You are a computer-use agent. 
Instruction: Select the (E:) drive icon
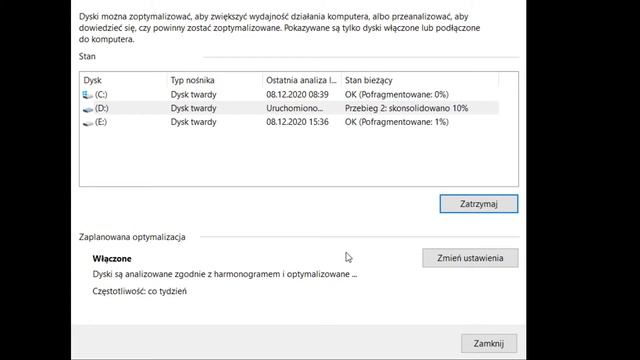tap(87, 122)
